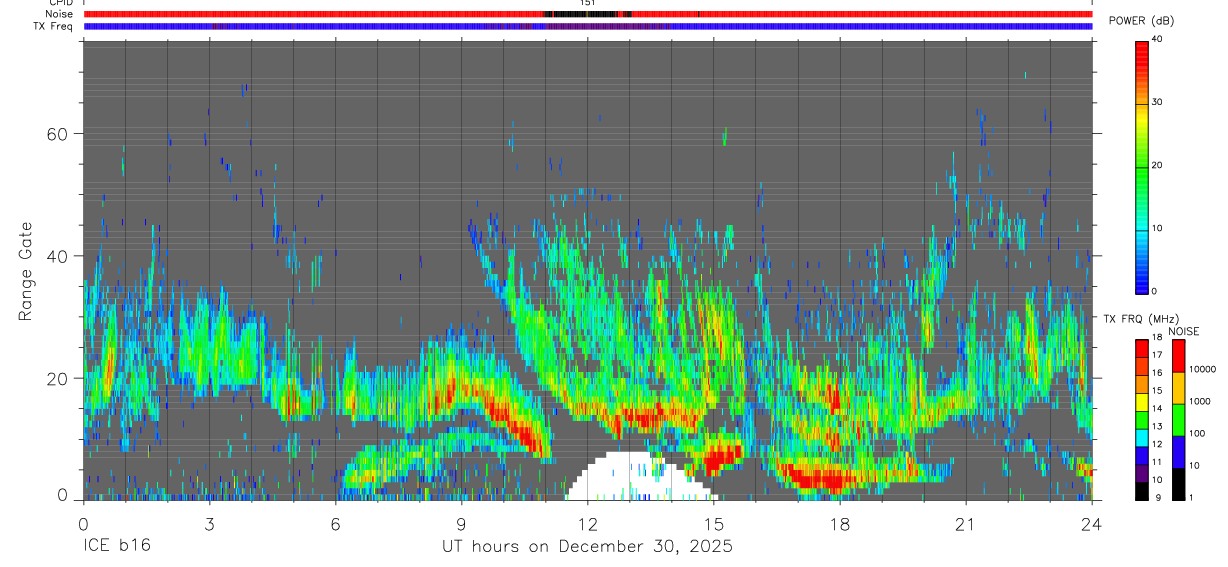The width and height of the screenshot is (1228, 567).
Task: Click the blue 11–12 MHz TX FRQ swatch
Action: click(1142, 456)
